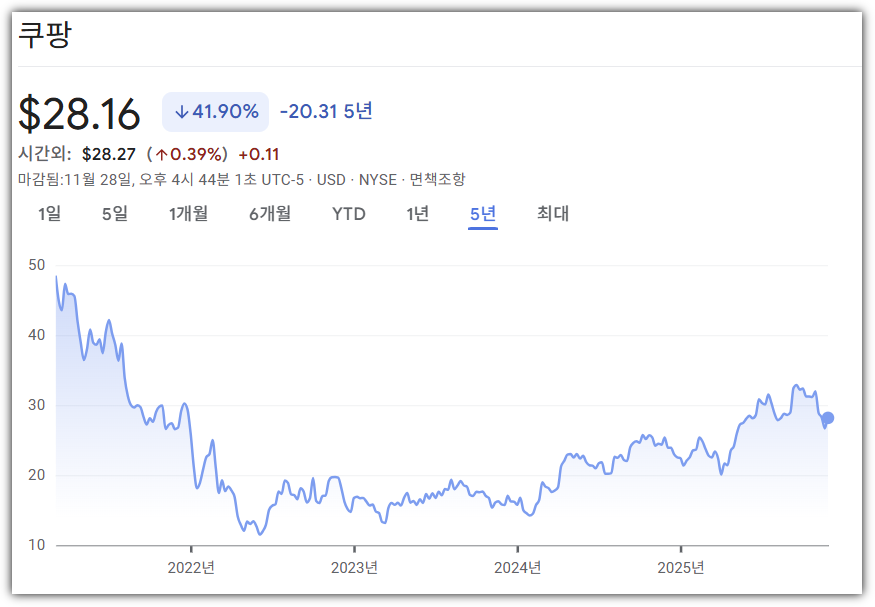Viewport: 875px width, 607px height.
Task: Select the 최대 range tab
Action: [x=553, y=214]
